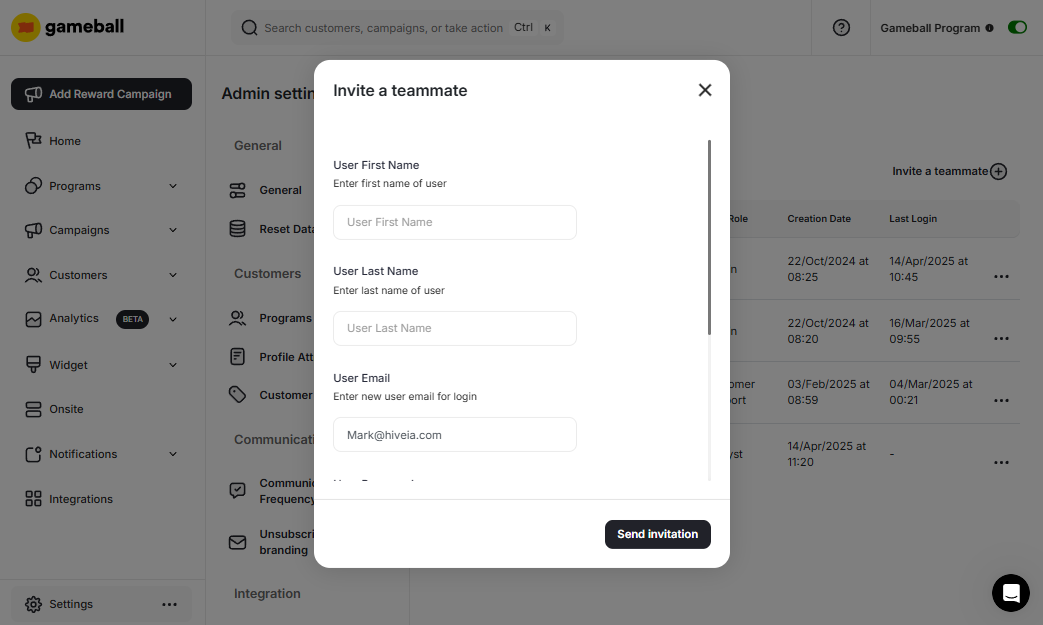Click the Home sidebar icon
The width and height of the screenshot is (1043, 625).
(31, 141)
